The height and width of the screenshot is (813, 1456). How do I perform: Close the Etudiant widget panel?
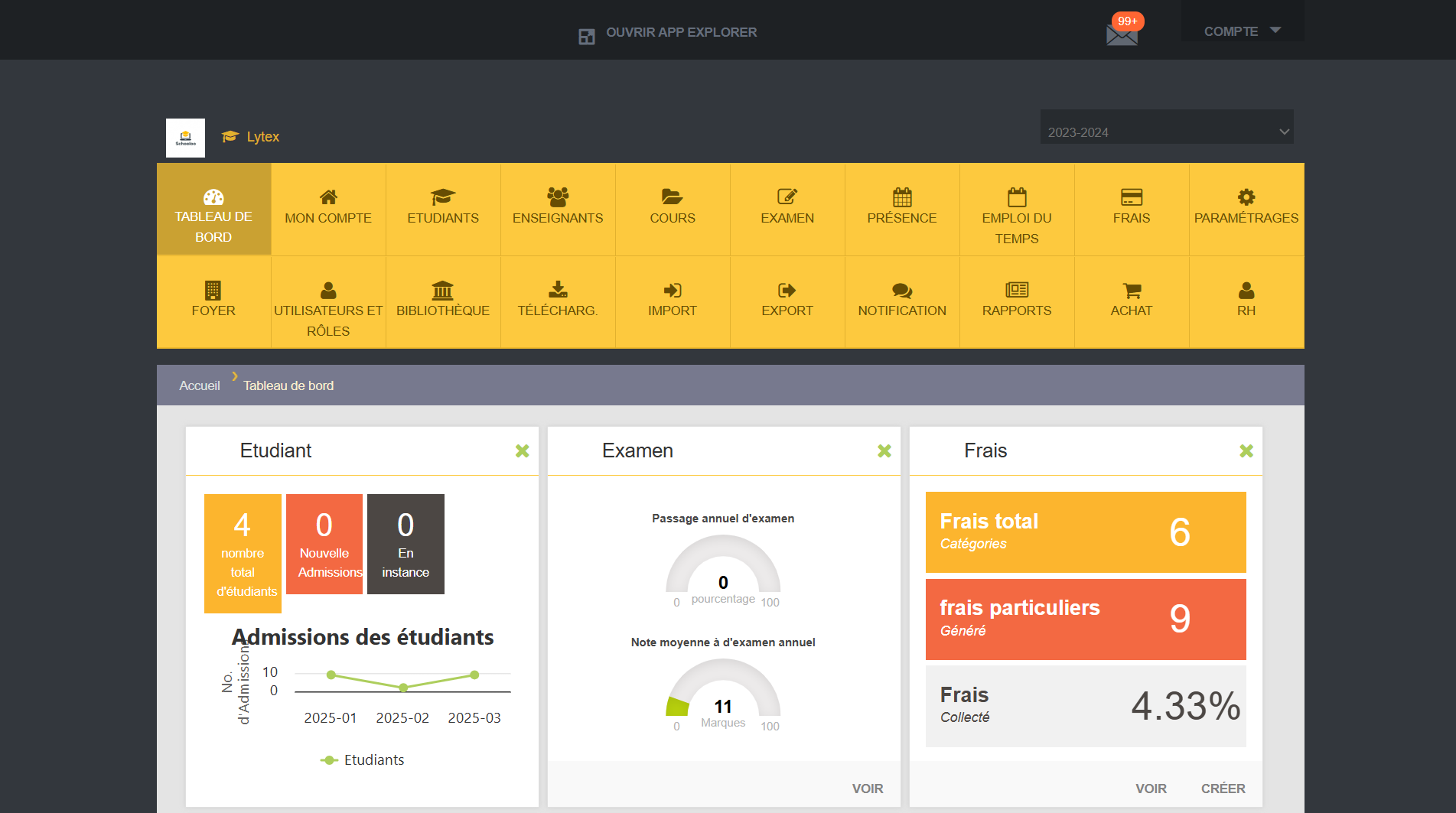[x=523, y=451]
